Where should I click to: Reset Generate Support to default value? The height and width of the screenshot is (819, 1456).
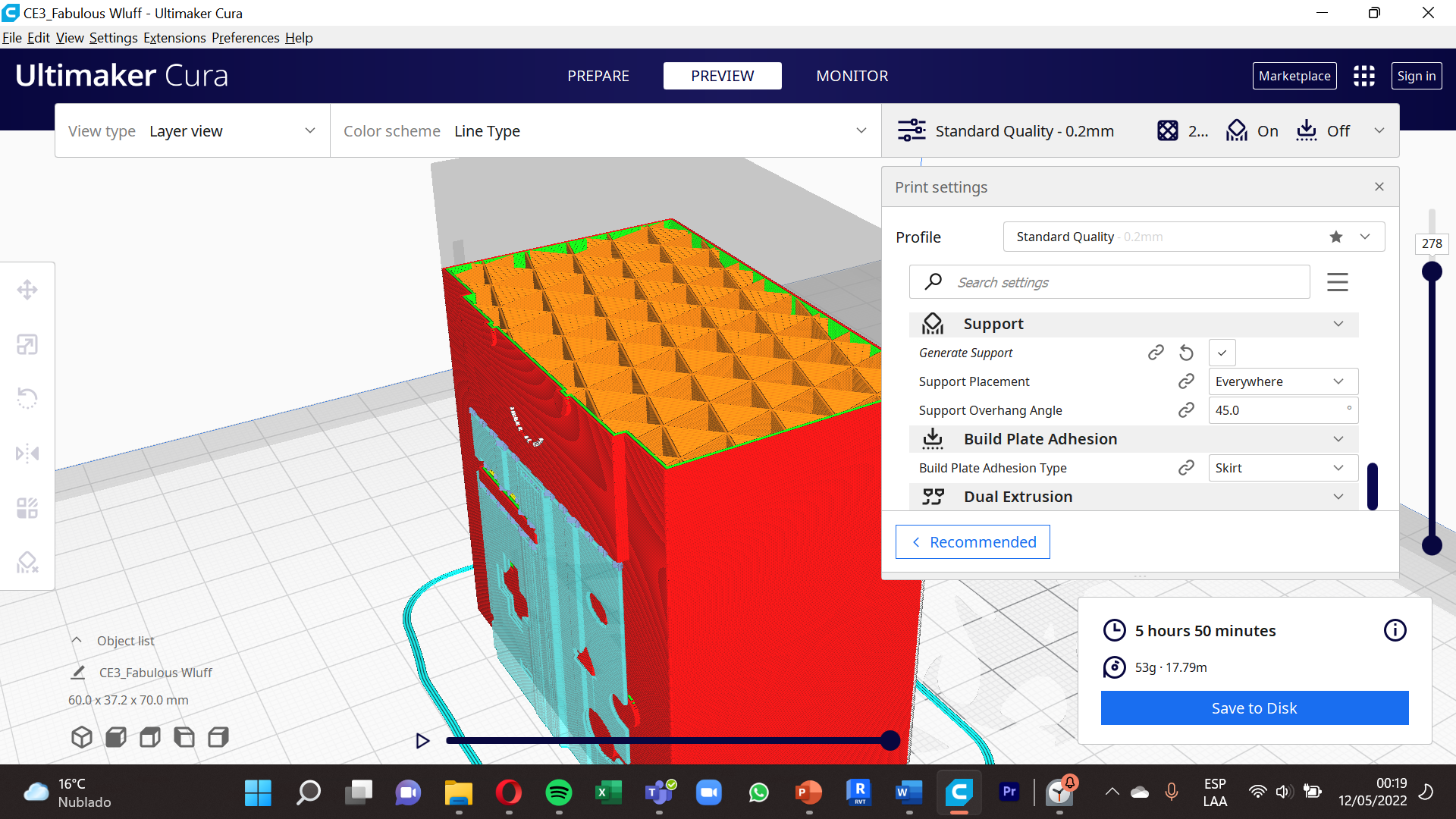[1187, 353]
